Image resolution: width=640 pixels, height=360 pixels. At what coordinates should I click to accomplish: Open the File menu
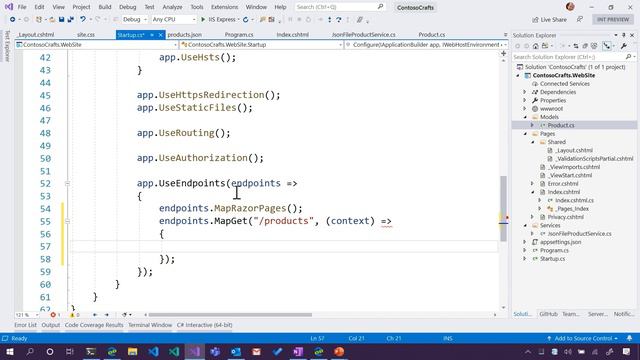point(22,7)
